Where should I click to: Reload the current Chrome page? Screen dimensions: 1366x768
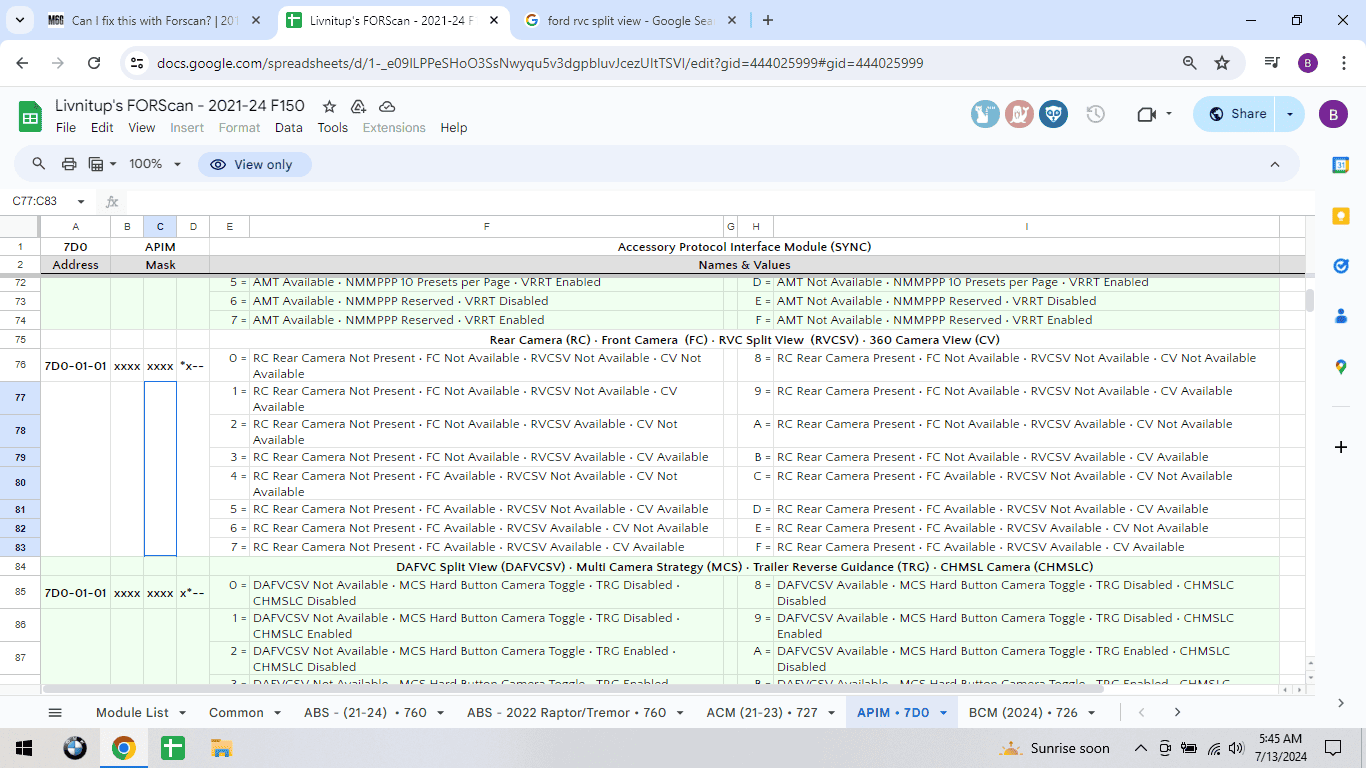pyautogui.click(x=94, y=63)
